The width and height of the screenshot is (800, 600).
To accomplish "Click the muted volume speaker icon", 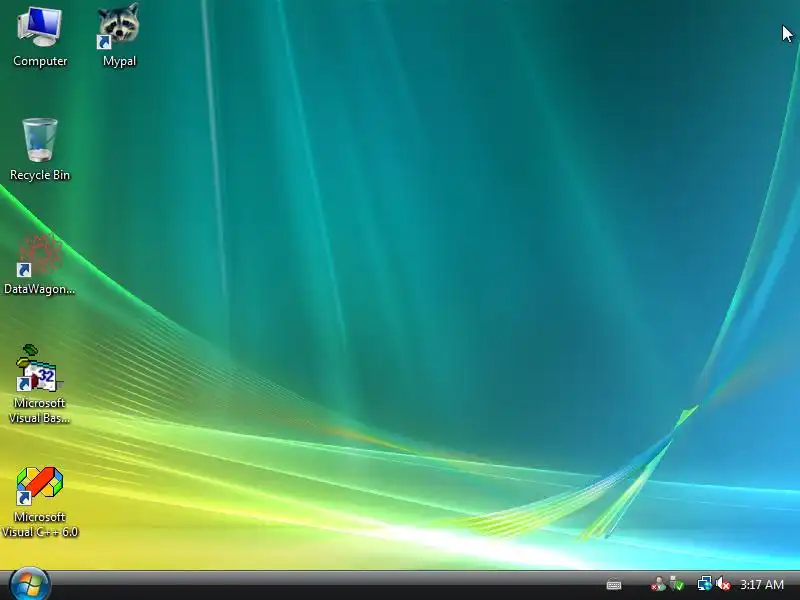I will [723, 584].
